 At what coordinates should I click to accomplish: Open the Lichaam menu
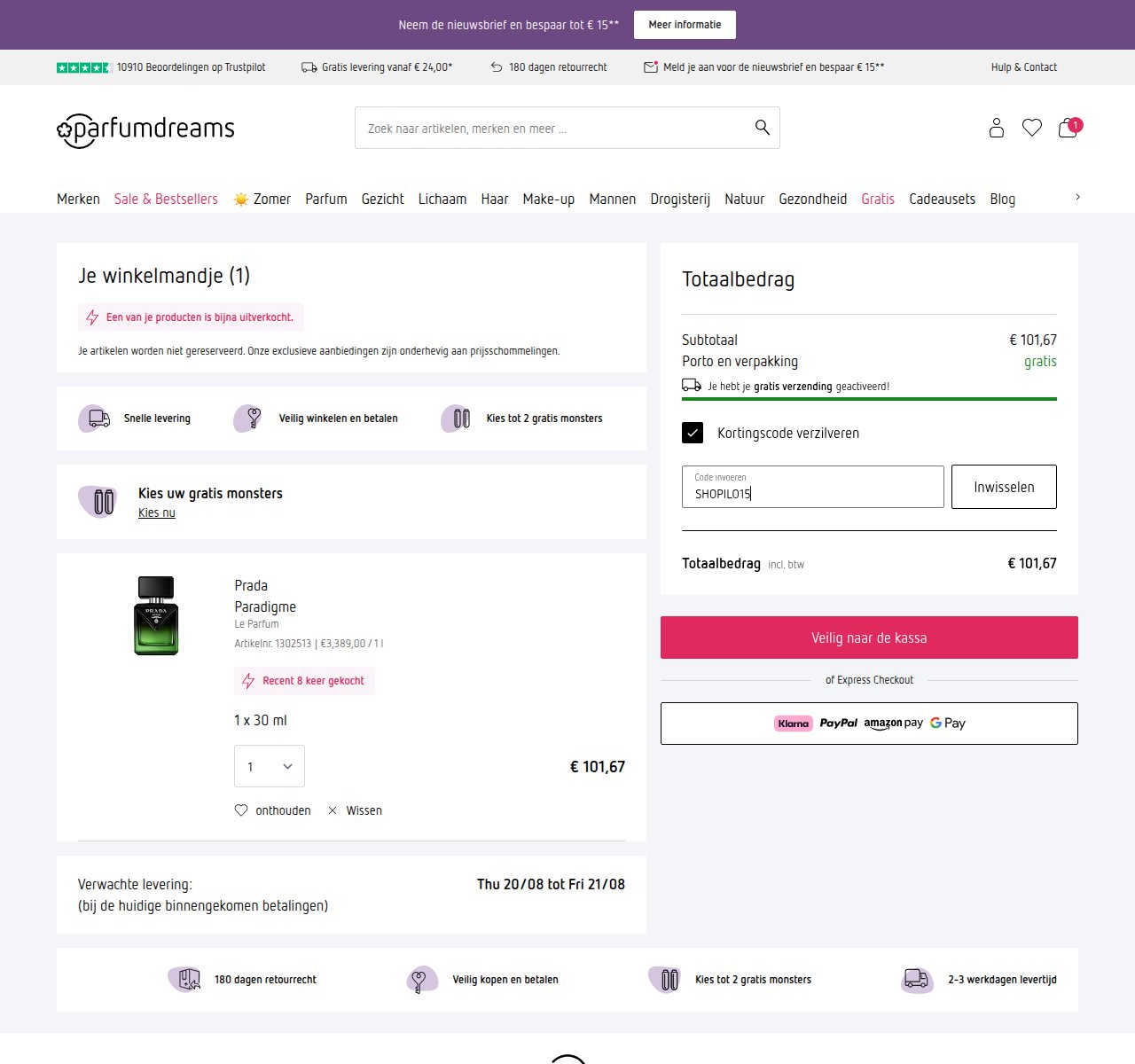click(442, 199)
